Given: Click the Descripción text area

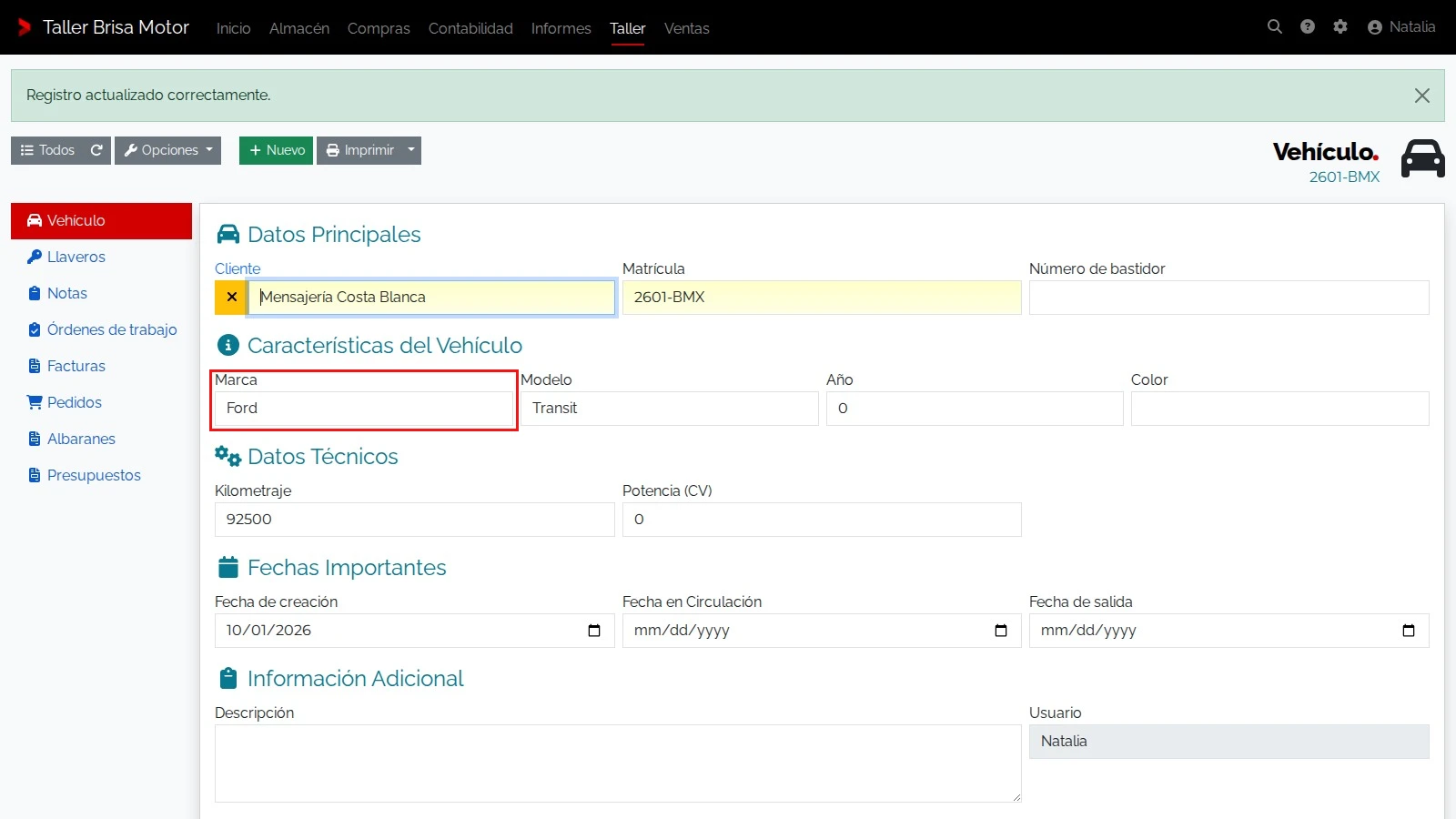Looking at the screenshot, I should (x=618, y=763).
